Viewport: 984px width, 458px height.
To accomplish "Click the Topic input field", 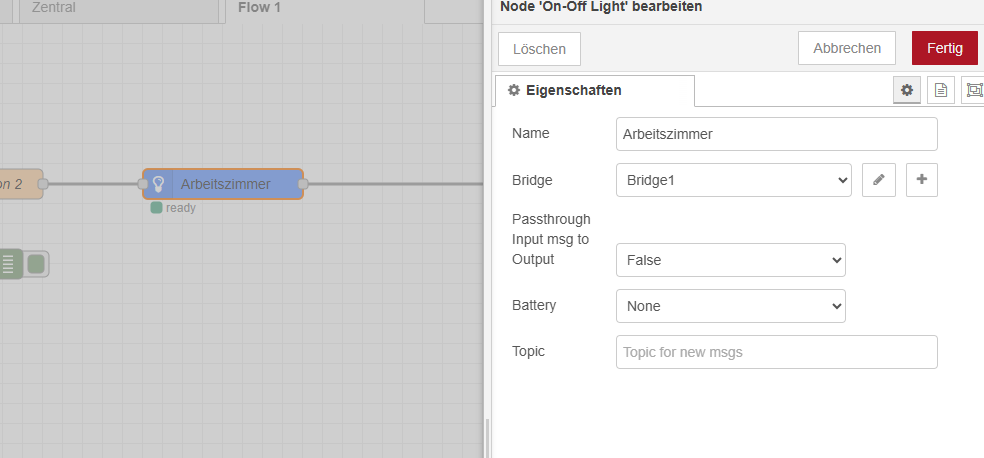I will click(776, 352).
